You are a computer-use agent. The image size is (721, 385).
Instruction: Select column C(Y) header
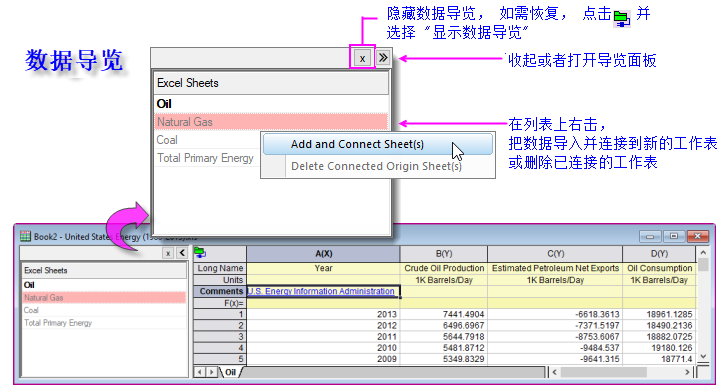(555, 254)
